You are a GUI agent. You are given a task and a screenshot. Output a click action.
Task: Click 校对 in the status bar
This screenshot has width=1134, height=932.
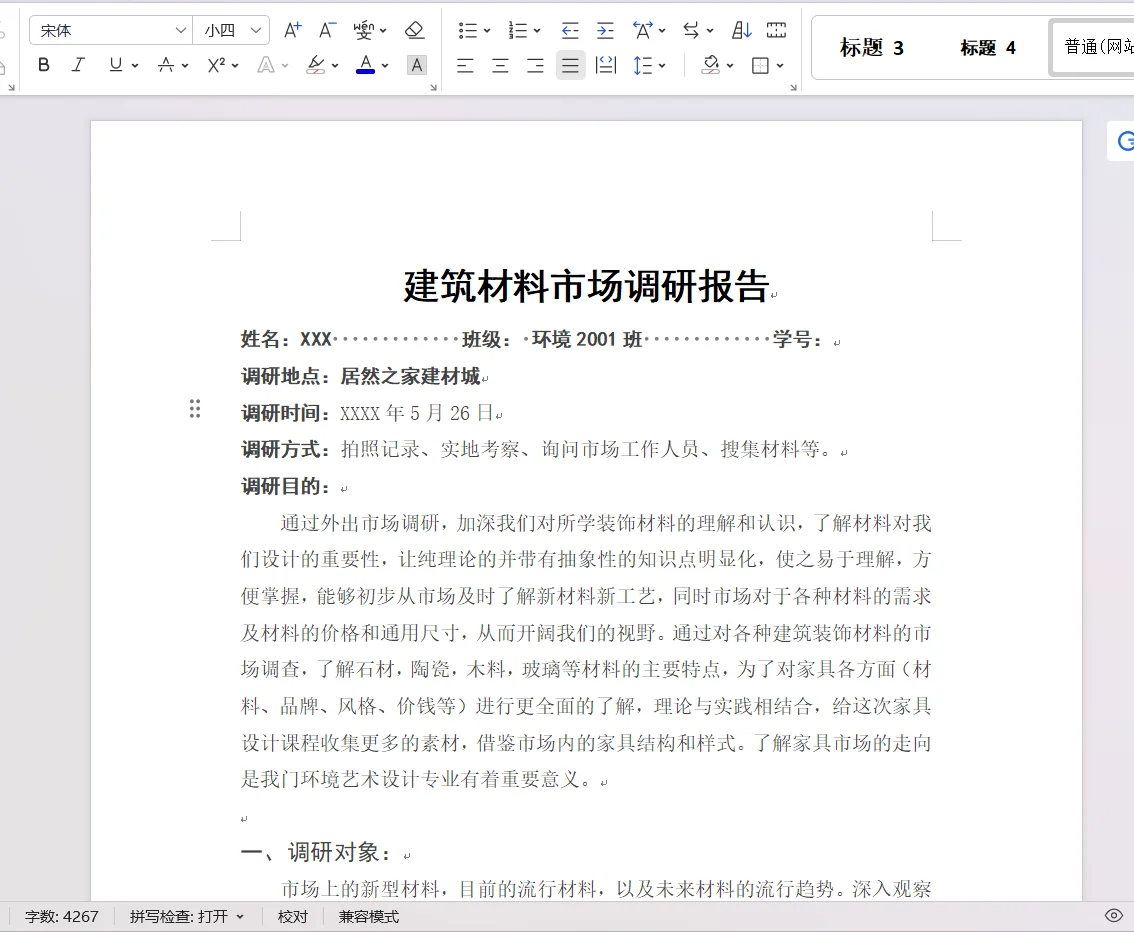click(293, 917)
